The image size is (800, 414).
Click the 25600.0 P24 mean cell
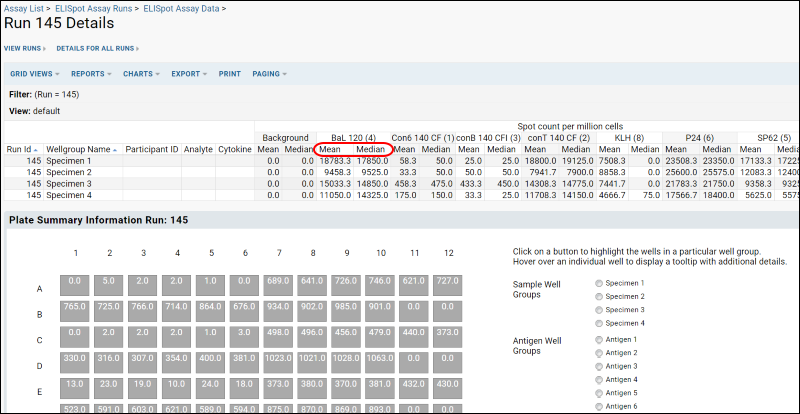coord(683,172)
